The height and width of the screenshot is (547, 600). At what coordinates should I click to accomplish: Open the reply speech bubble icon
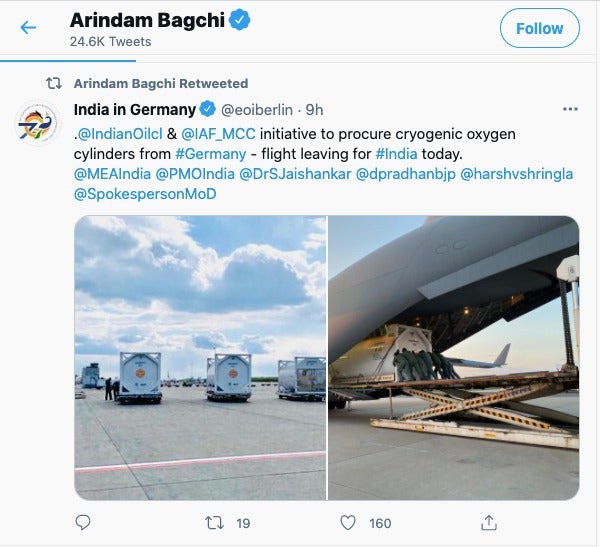83,523
